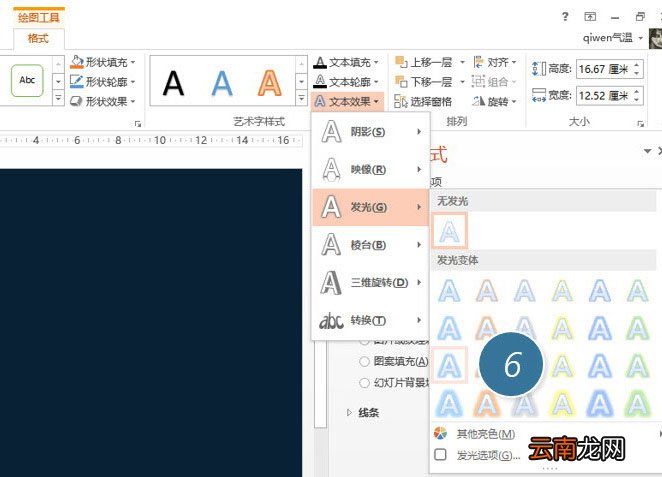Launch Size (大小) group dialog launcher
Screen dimensions: 662x477
tap(640, 124)
